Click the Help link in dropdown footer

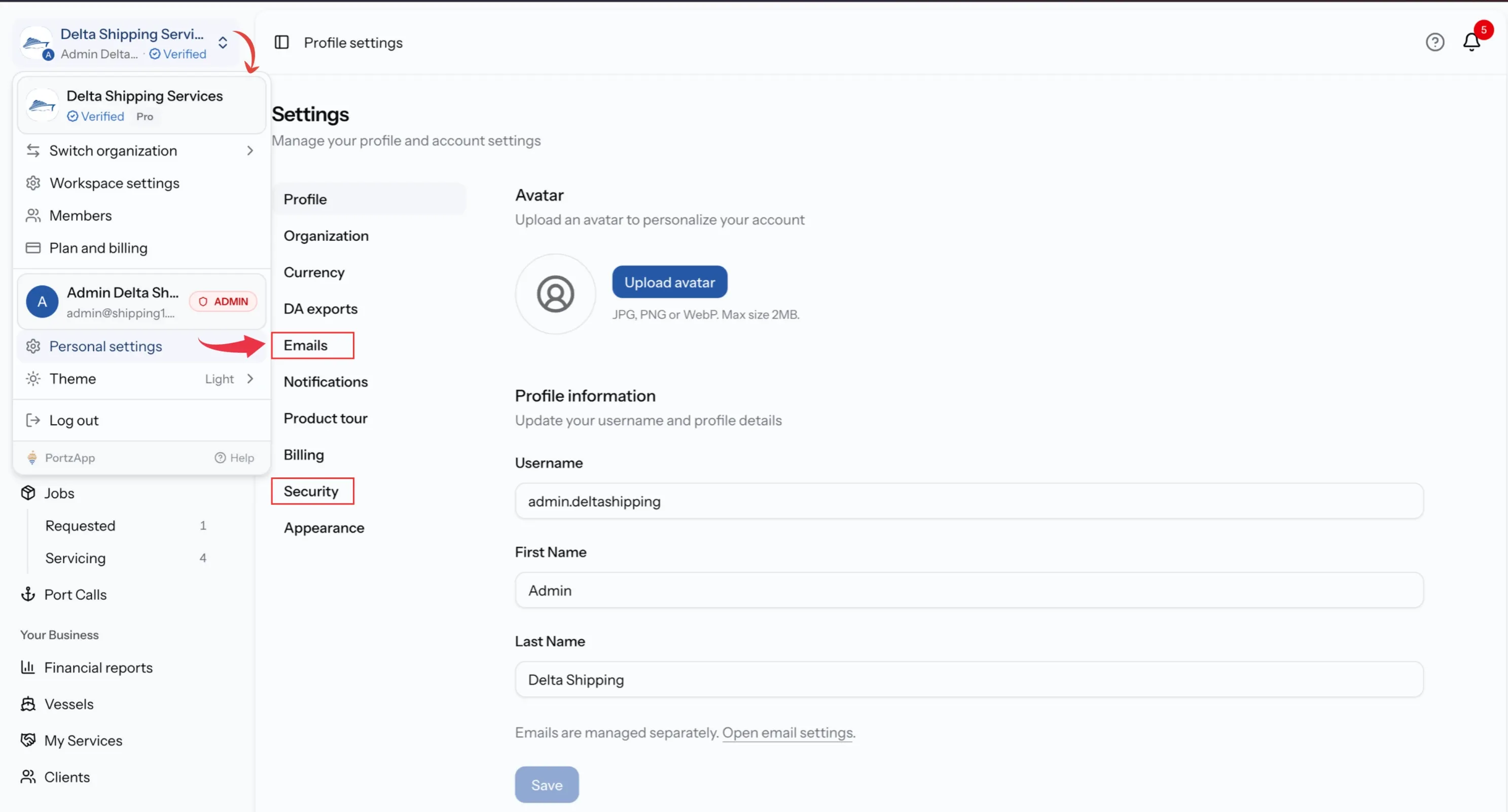click(x=234, y=458)
